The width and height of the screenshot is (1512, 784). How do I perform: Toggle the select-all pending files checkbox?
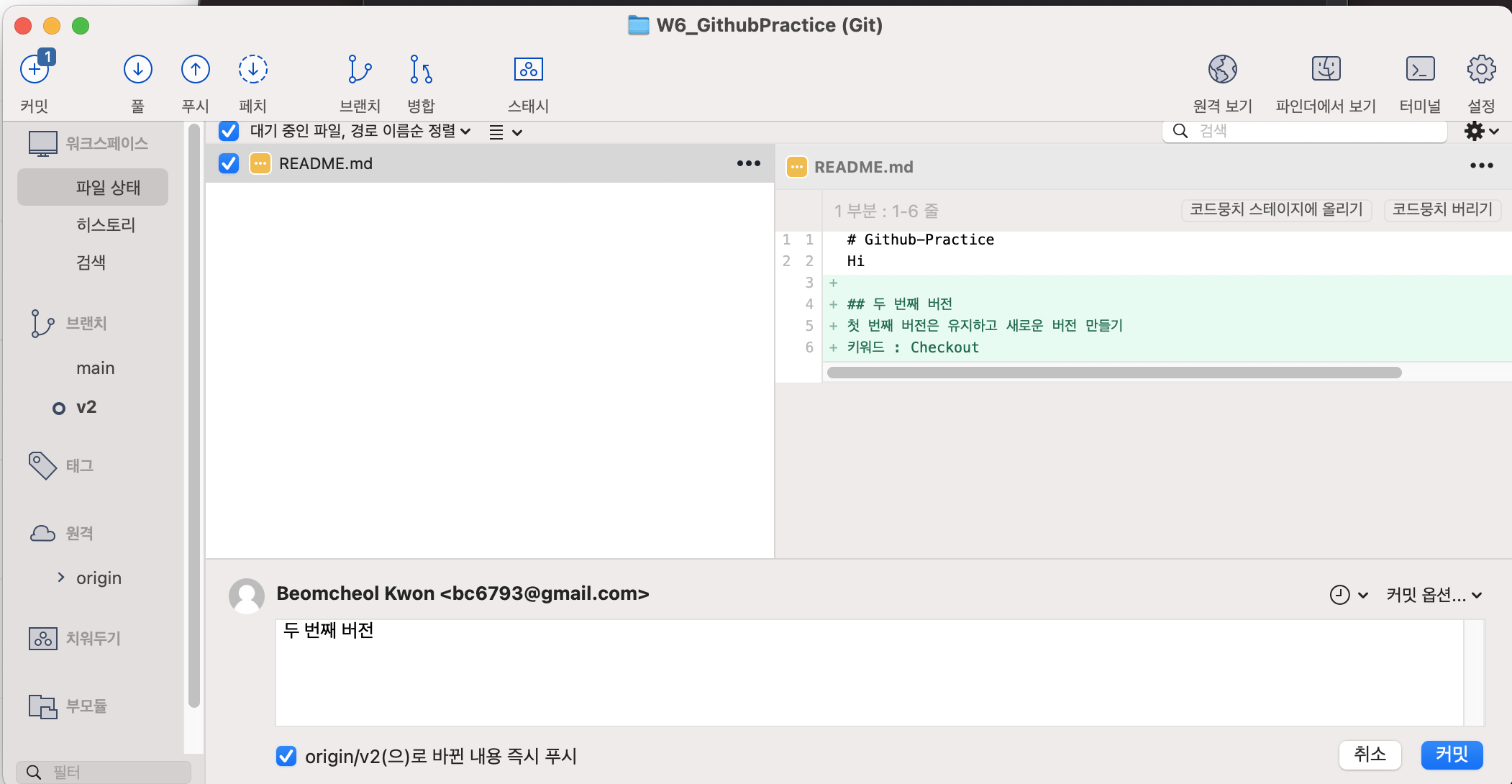229,131
